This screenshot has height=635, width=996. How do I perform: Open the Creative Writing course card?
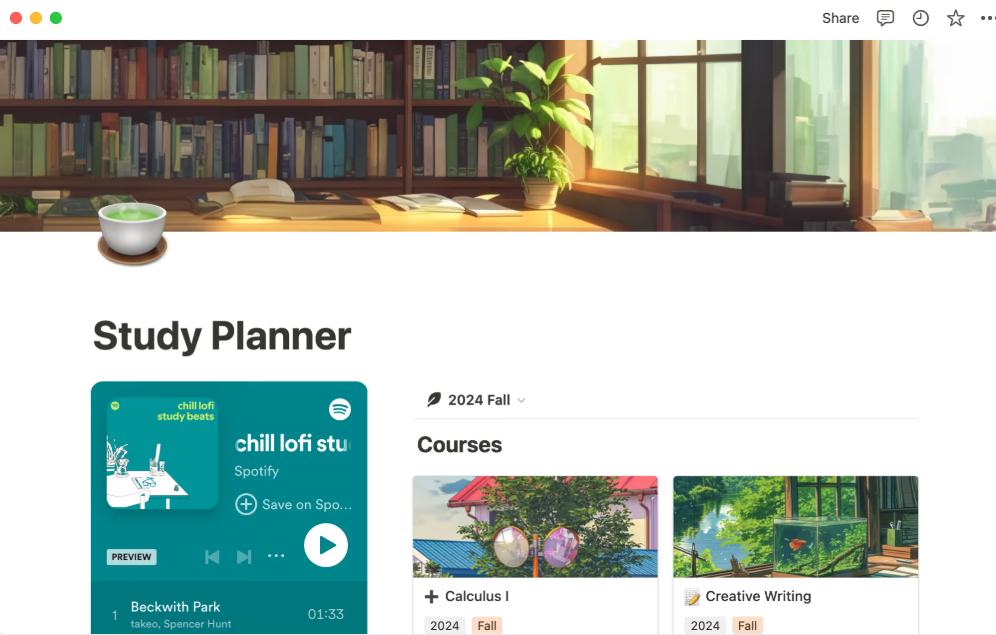795,554
